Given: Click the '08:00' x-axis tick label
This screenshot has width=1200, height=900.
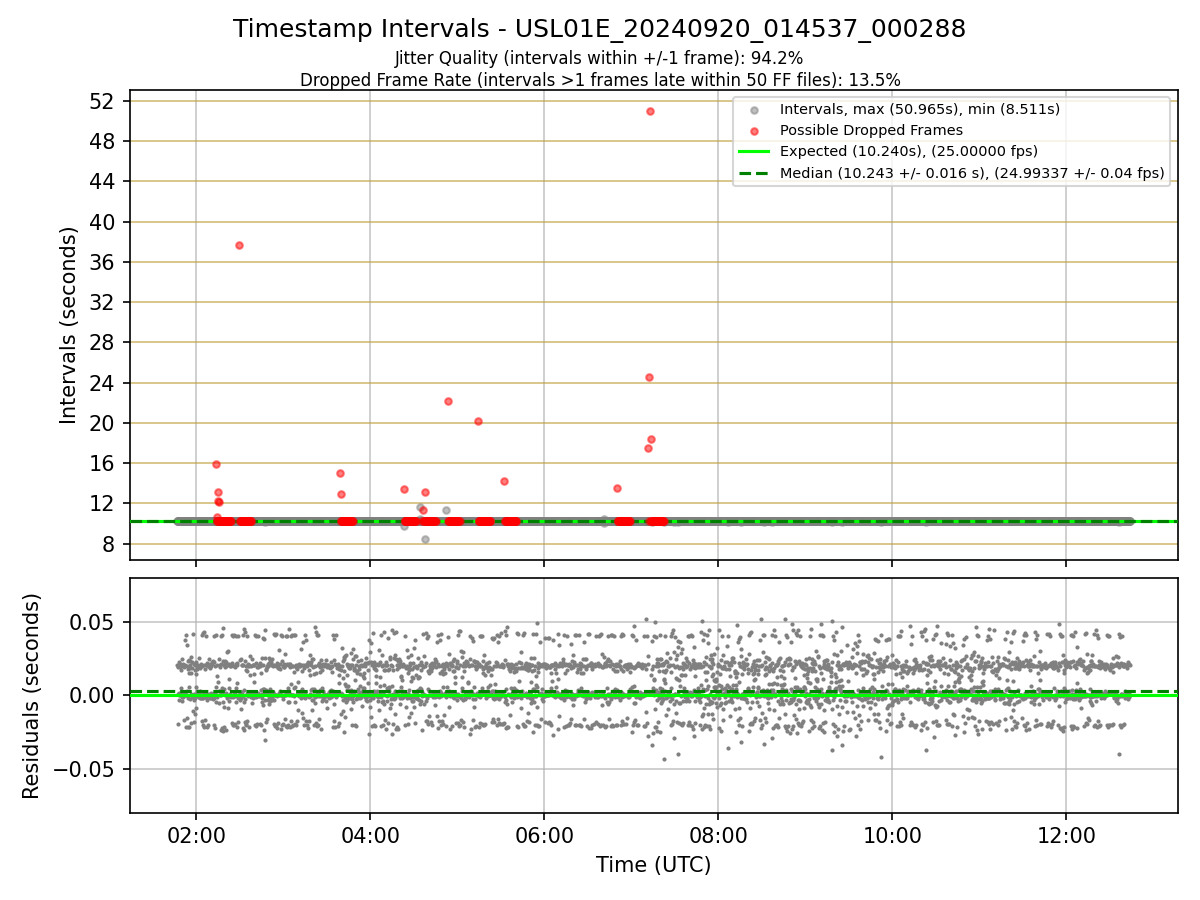Looking at the screenshot, I should [718, 835].
